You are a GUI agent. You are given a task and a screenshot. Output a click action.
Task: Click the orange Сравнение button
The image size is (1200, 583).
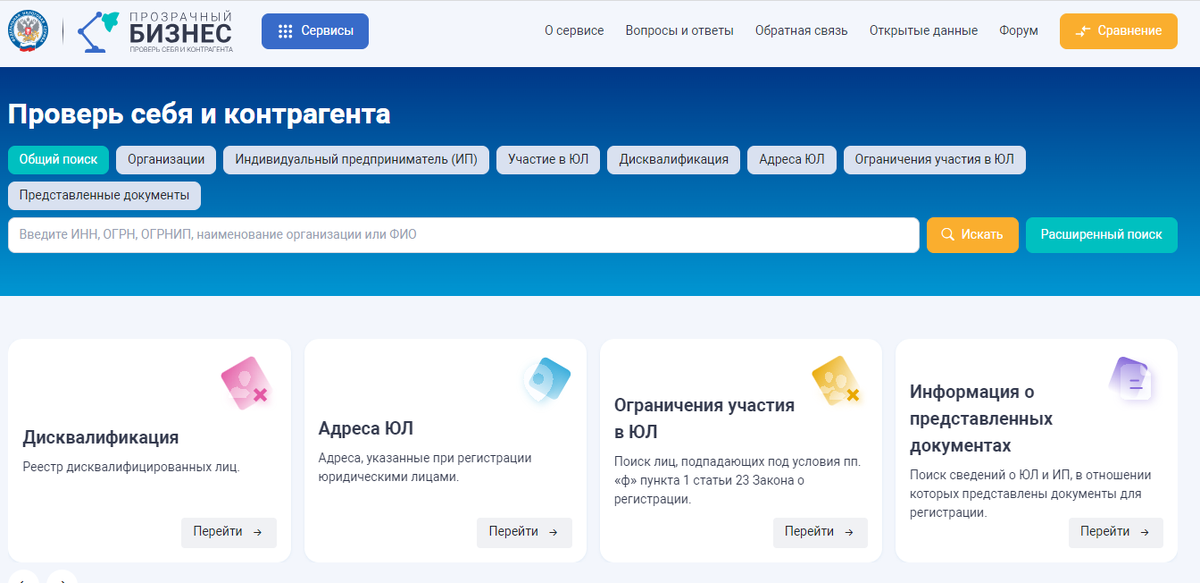[1118, 31]
